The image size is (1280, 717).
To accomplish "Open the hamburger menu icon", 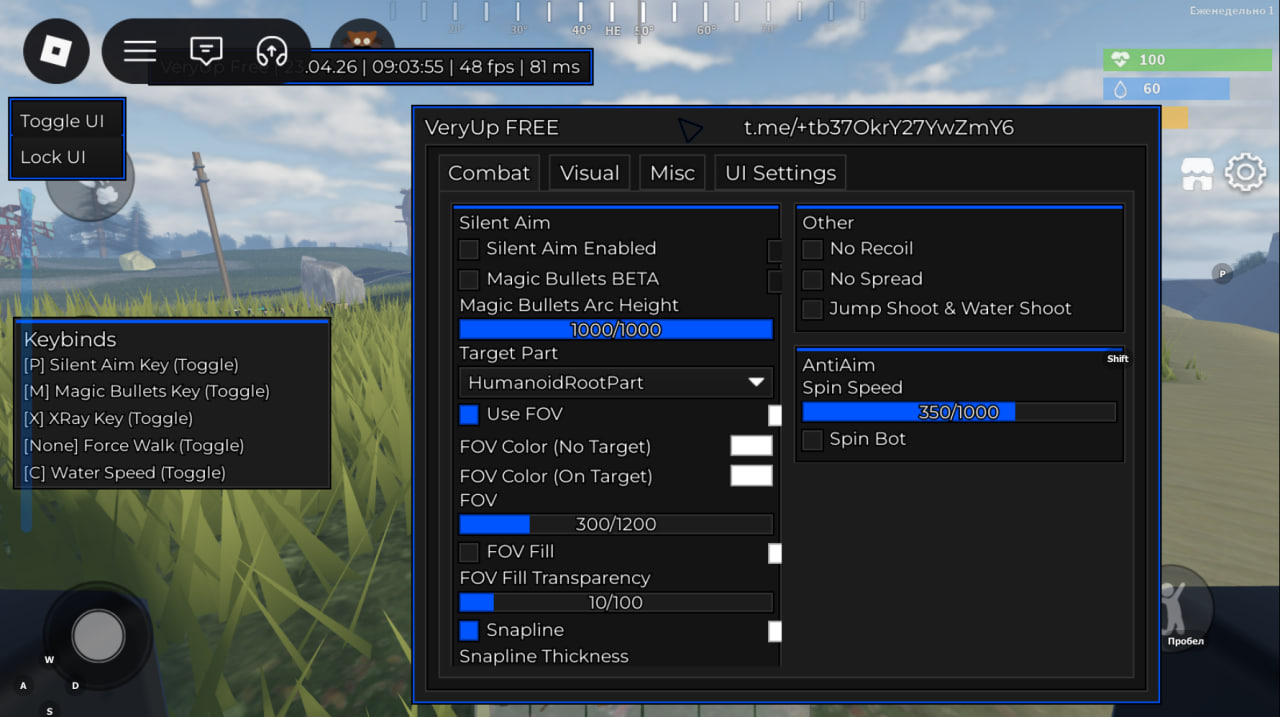I will click(x=140, y=51).
